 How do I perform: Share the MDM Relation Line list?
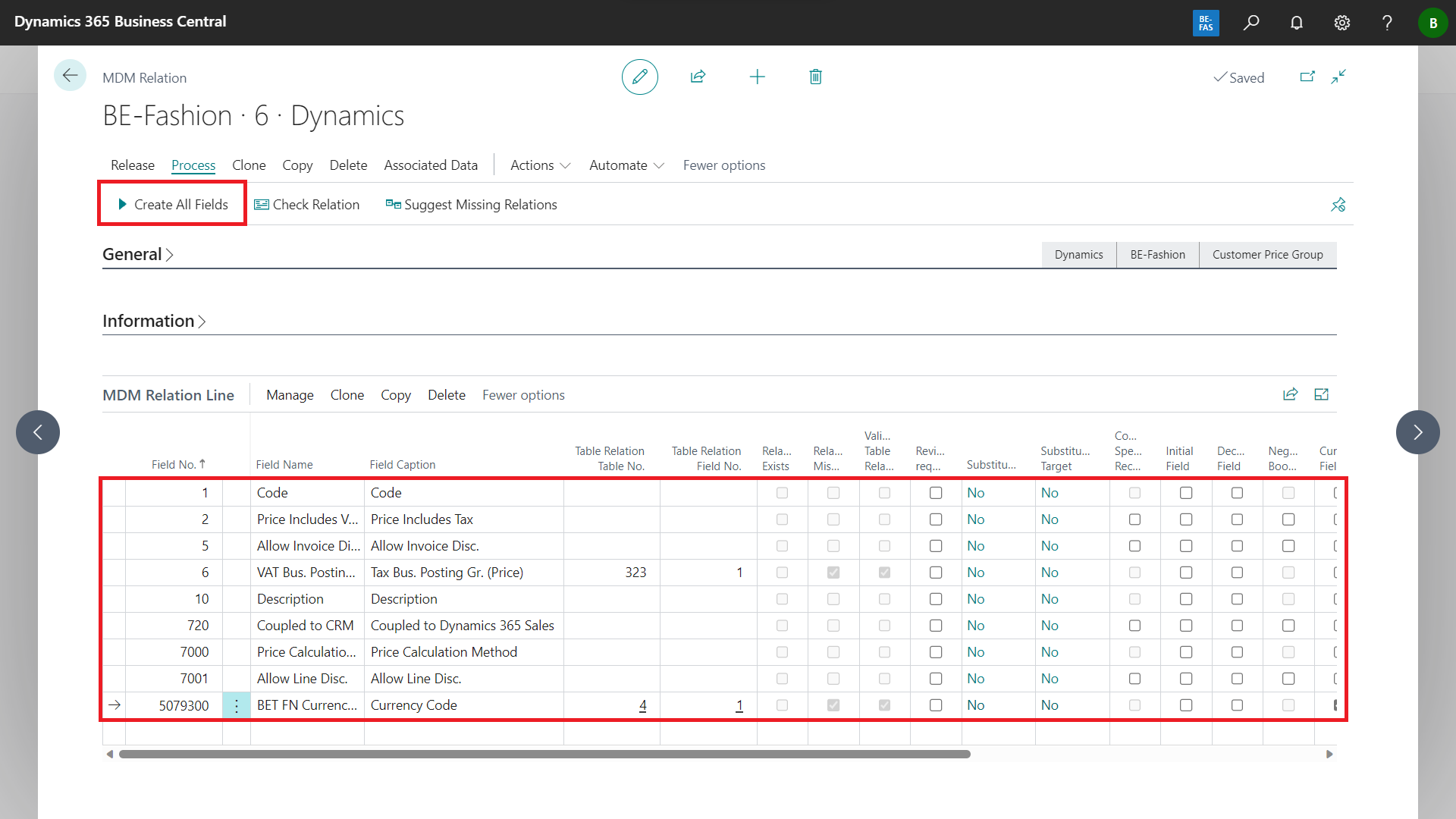1290,394
